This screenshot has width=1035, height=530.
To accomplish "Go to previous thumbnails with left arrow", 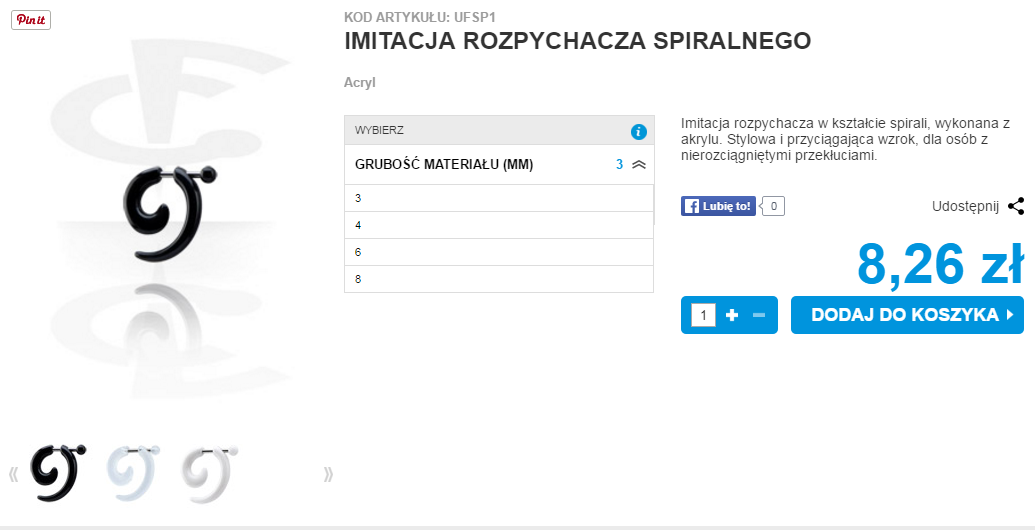I will coord(14,474).
